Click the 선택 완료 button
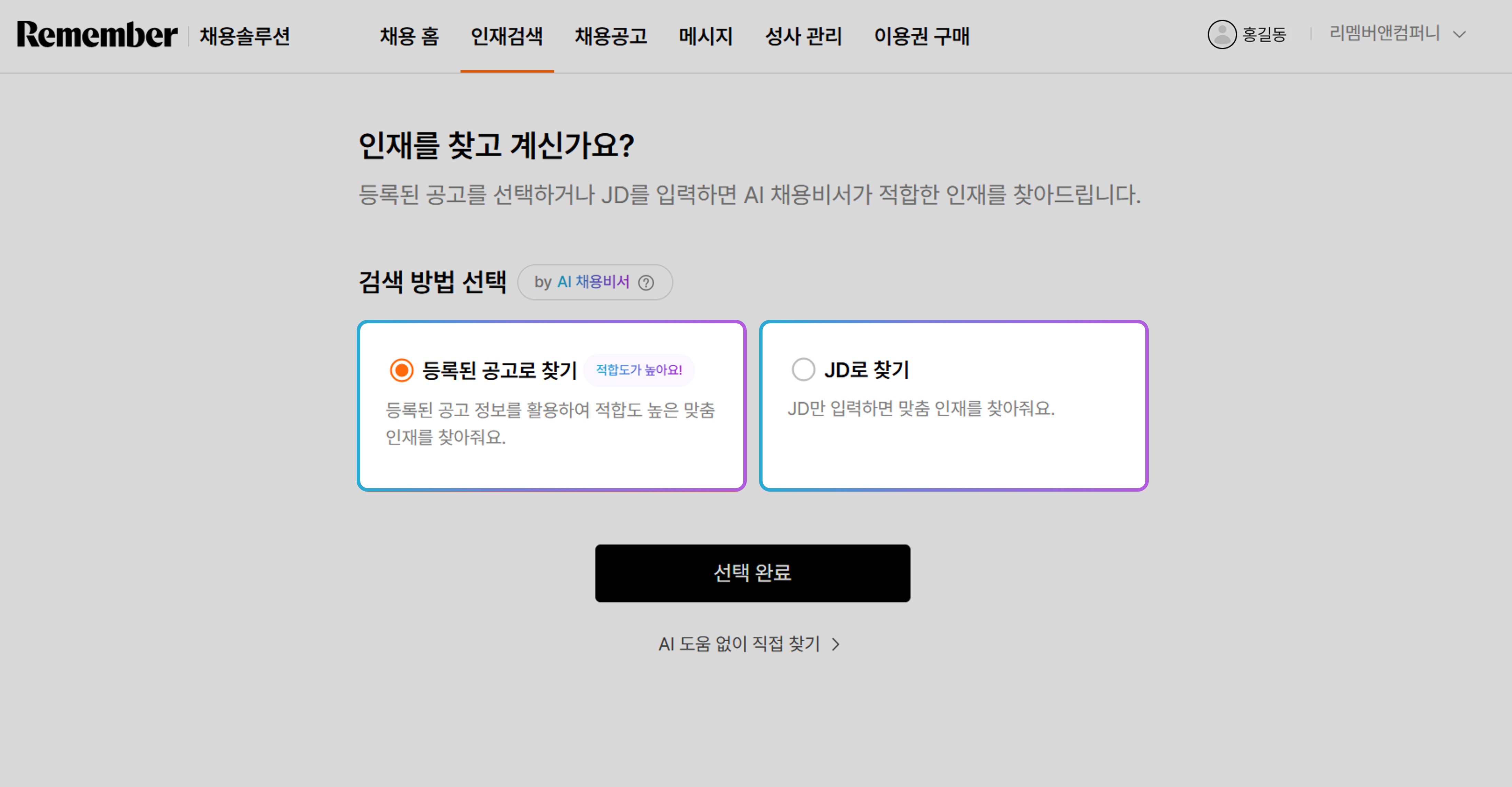 (753, 573)
